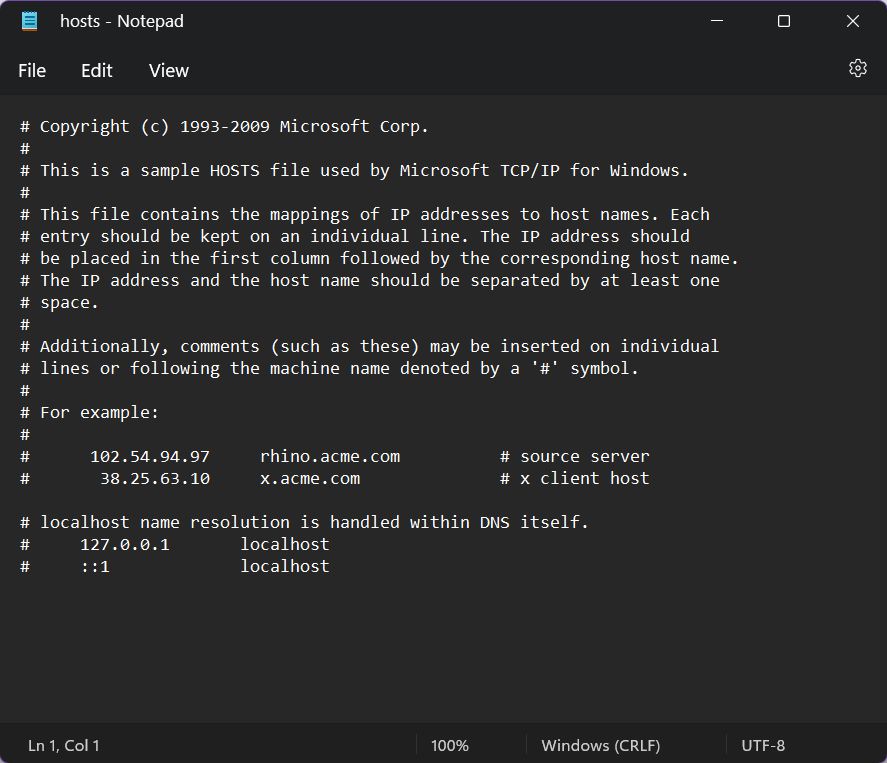Maximize the Notepad window
This screenshot has width=887, height=763.
click(784, 20)
